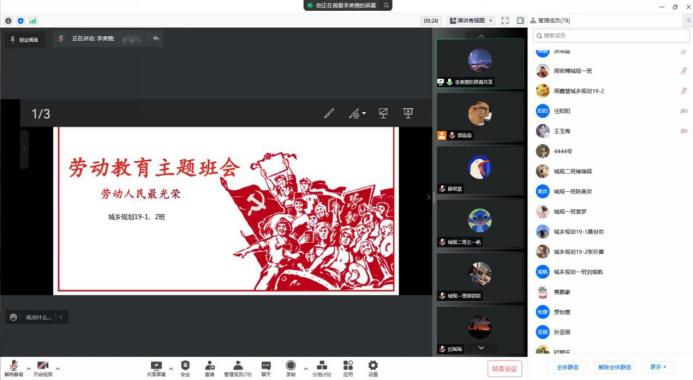693x380 pixels.
Task: Open the More dropdown in members panel
Action: (x=658, y=367)
